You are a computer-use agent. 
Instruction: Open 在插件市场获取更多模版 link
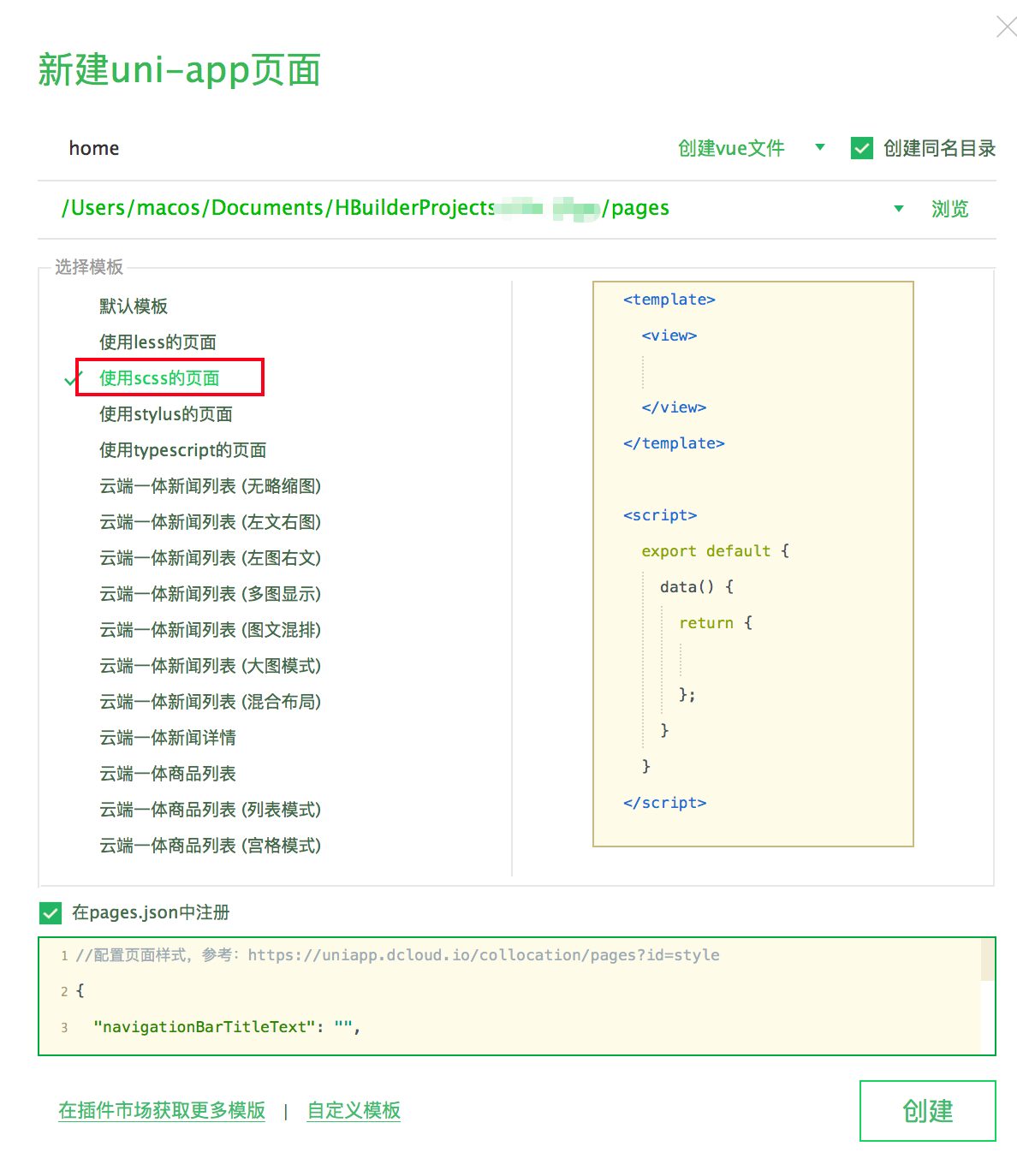coord(162,1110)
